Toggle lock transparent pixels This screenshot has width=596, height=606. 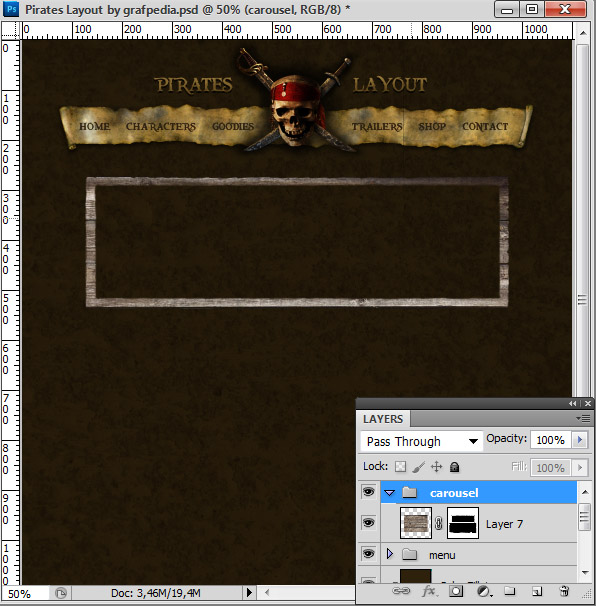[x=400, y=467]
